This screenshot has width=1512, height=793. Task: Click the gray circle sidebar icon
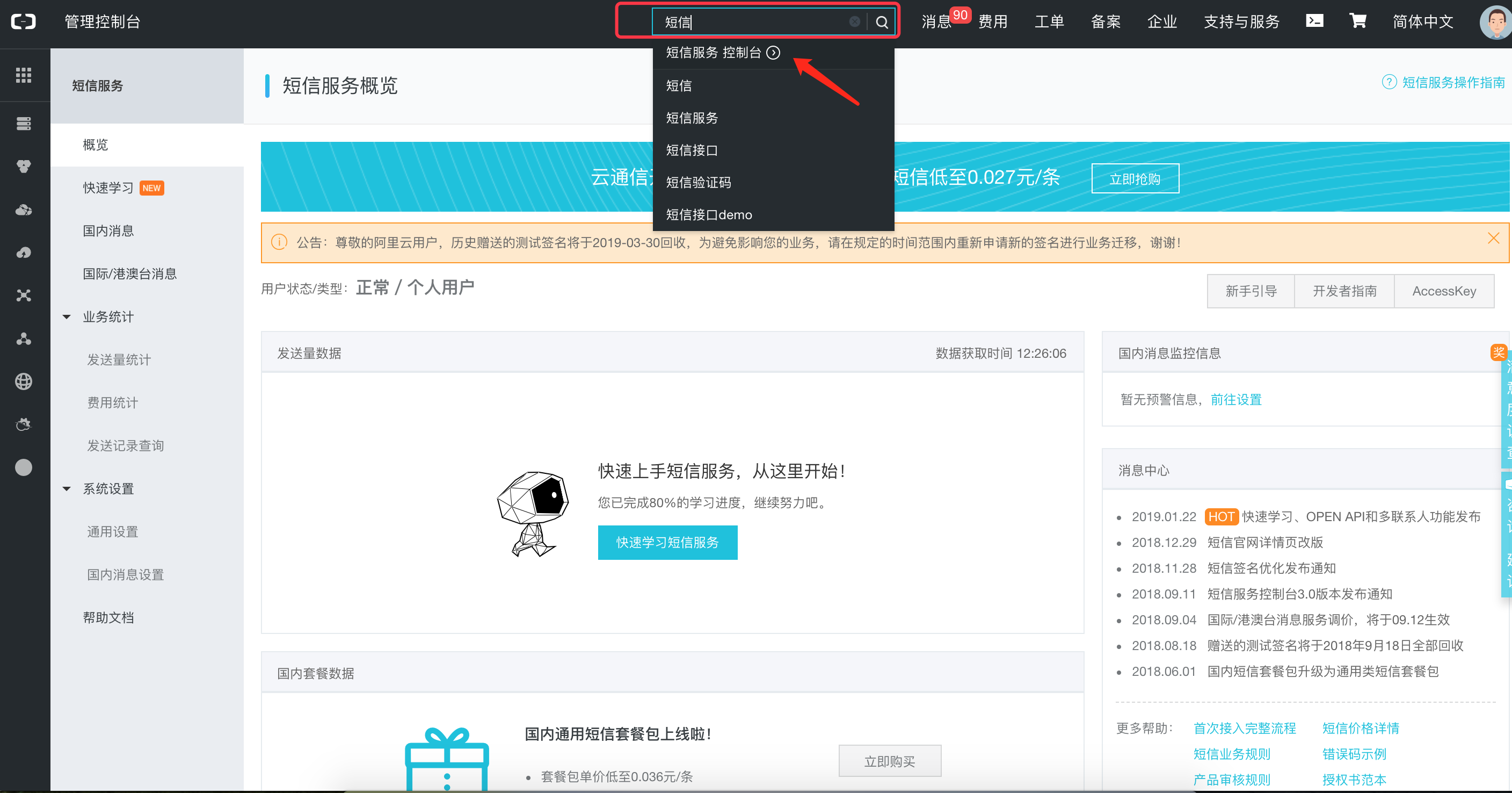point(24,467)
